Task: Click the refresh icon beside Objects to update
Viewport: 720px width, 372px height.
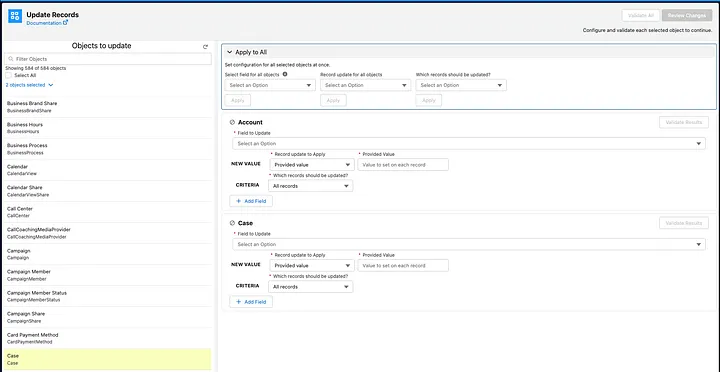Action: pos(205,47)
